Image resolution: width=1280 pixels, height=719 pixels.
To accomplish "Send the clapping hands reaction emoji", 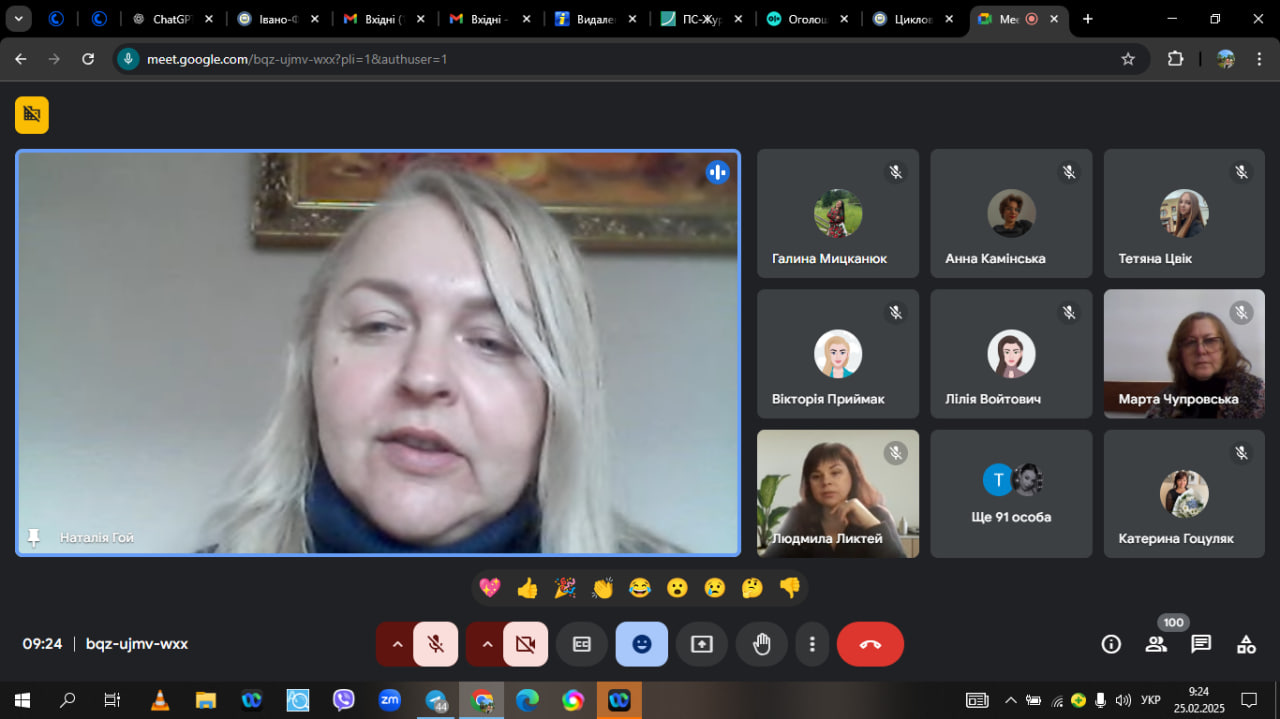I will coord(602,588).
